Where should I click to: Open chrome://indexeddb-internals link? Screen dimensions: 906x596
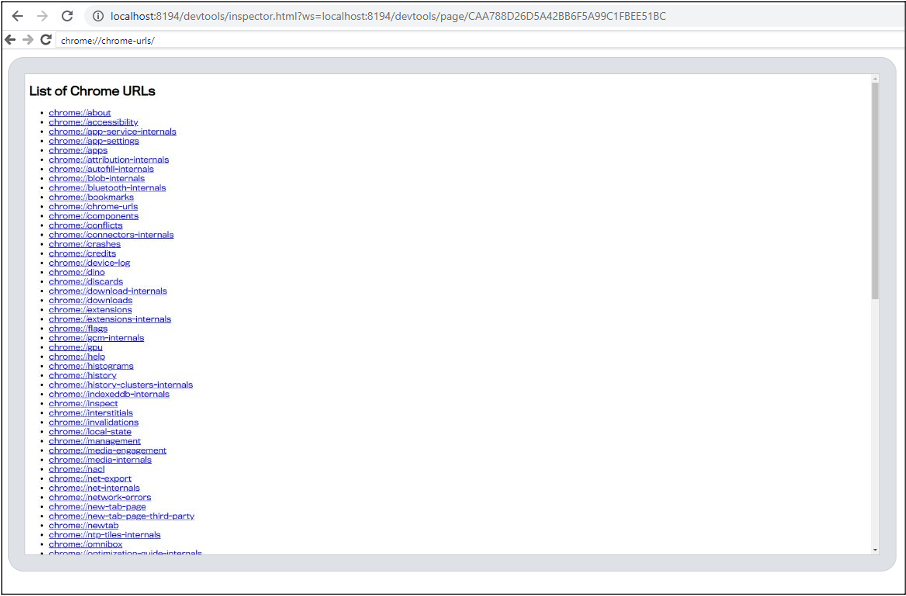[109, 394]
